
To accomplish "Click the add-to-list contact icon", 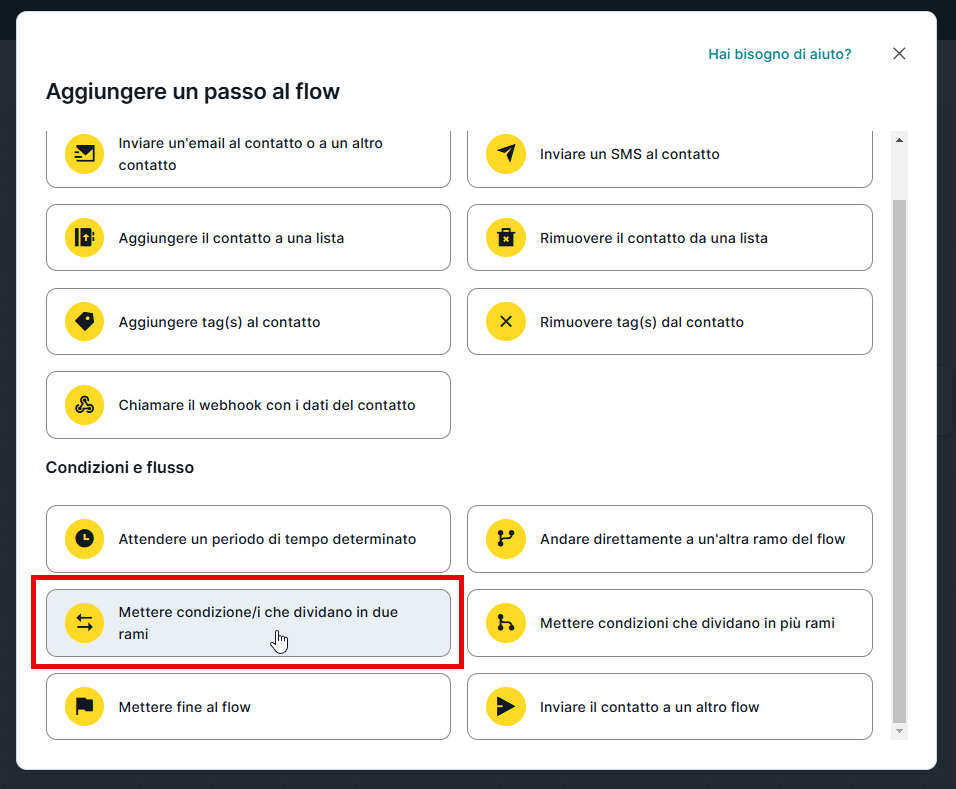I will coord(85,238).
